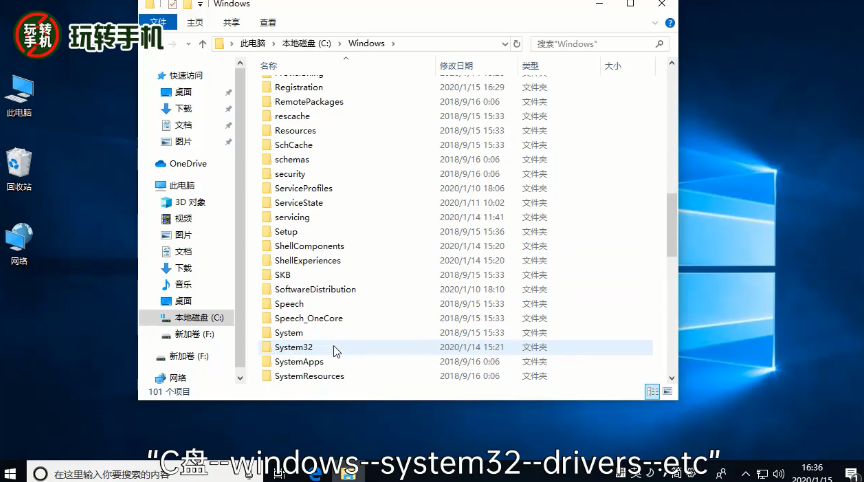Select the Resources folder

click(x=295, y=131)
